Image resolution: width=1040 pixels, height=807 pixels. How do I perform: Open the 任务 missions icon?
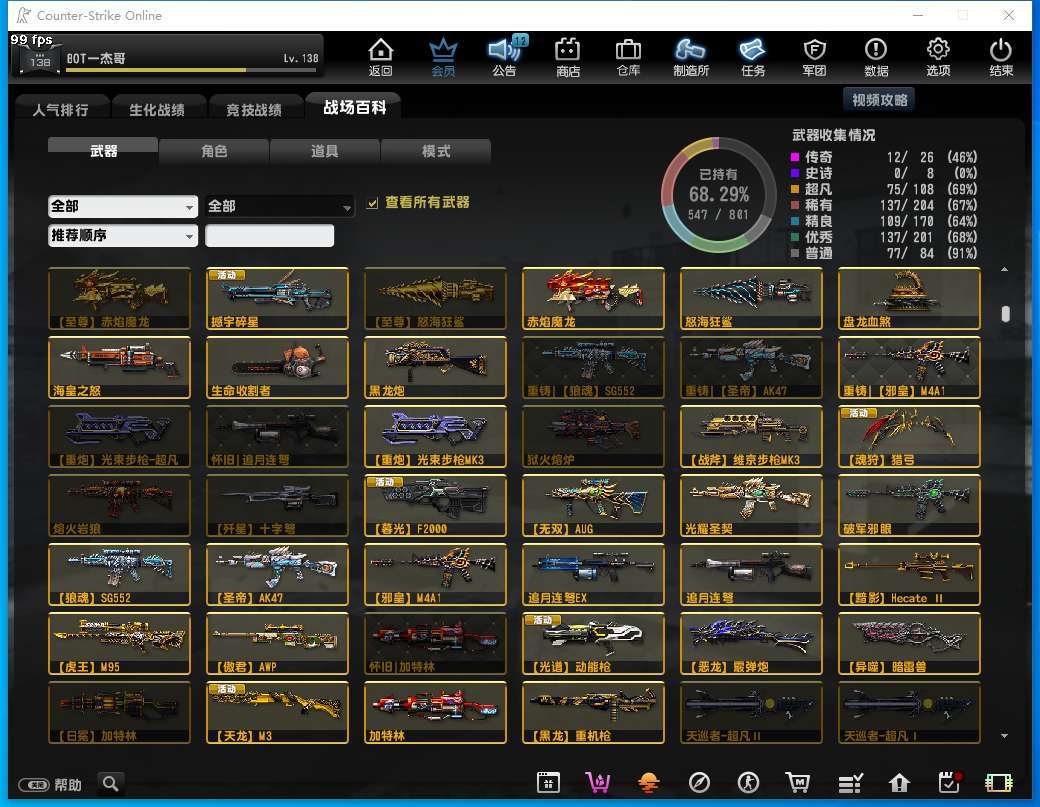click(x=752, y=56)
